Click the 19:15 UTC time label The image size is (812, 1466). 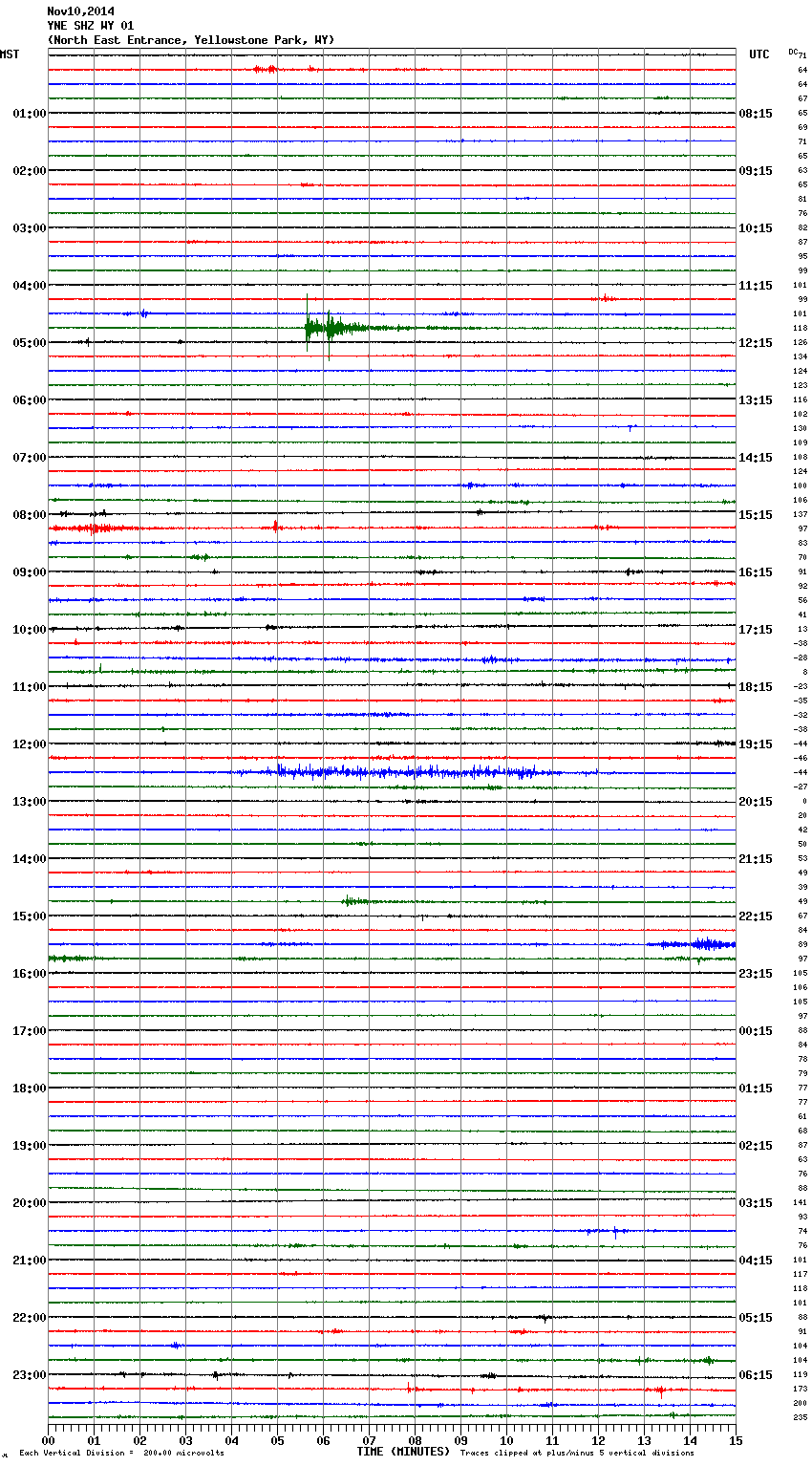[756, 744]
